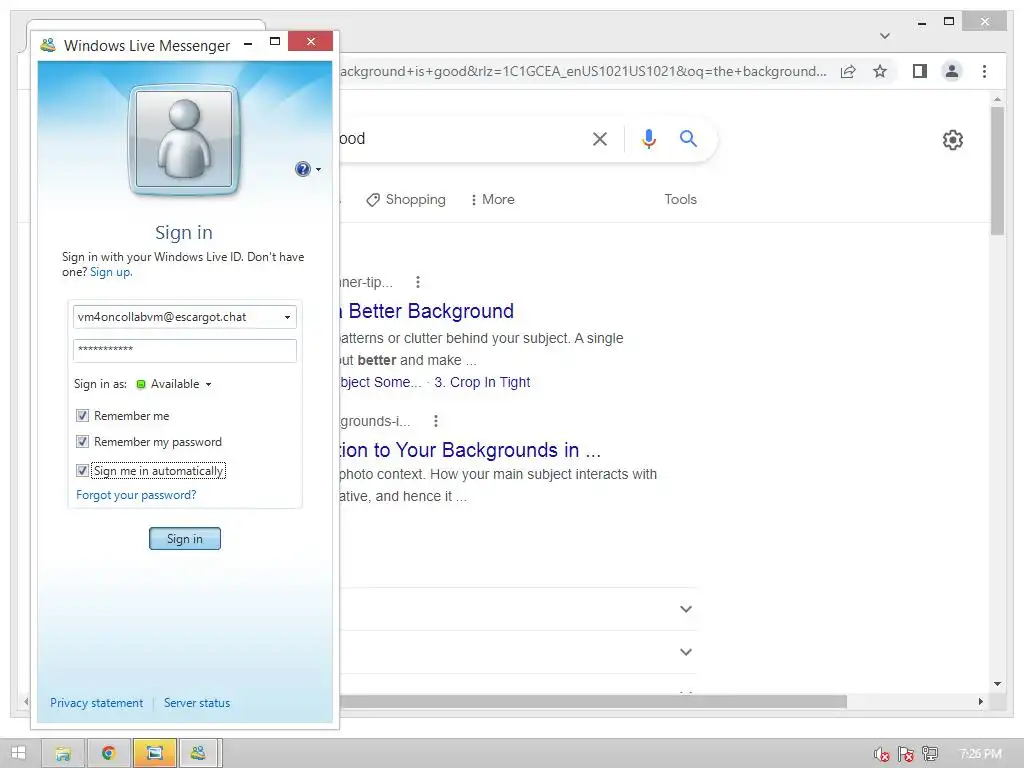The height and width of the screenshot is (768, 1024).
Task: Expand the email account dropdown
Action: [287, 317]
